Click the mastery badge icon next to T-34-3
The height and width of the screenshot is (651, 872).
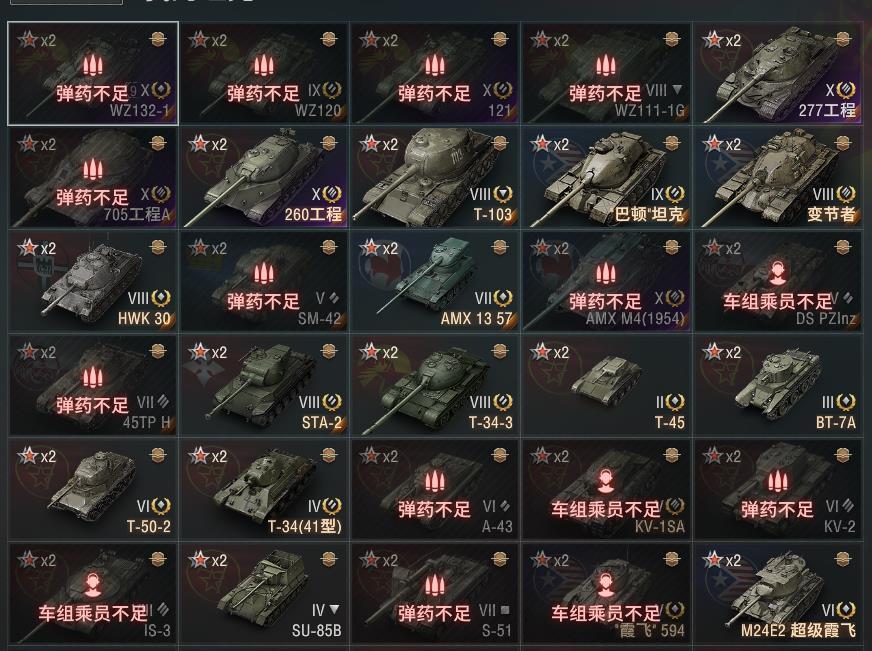point(503,401)
